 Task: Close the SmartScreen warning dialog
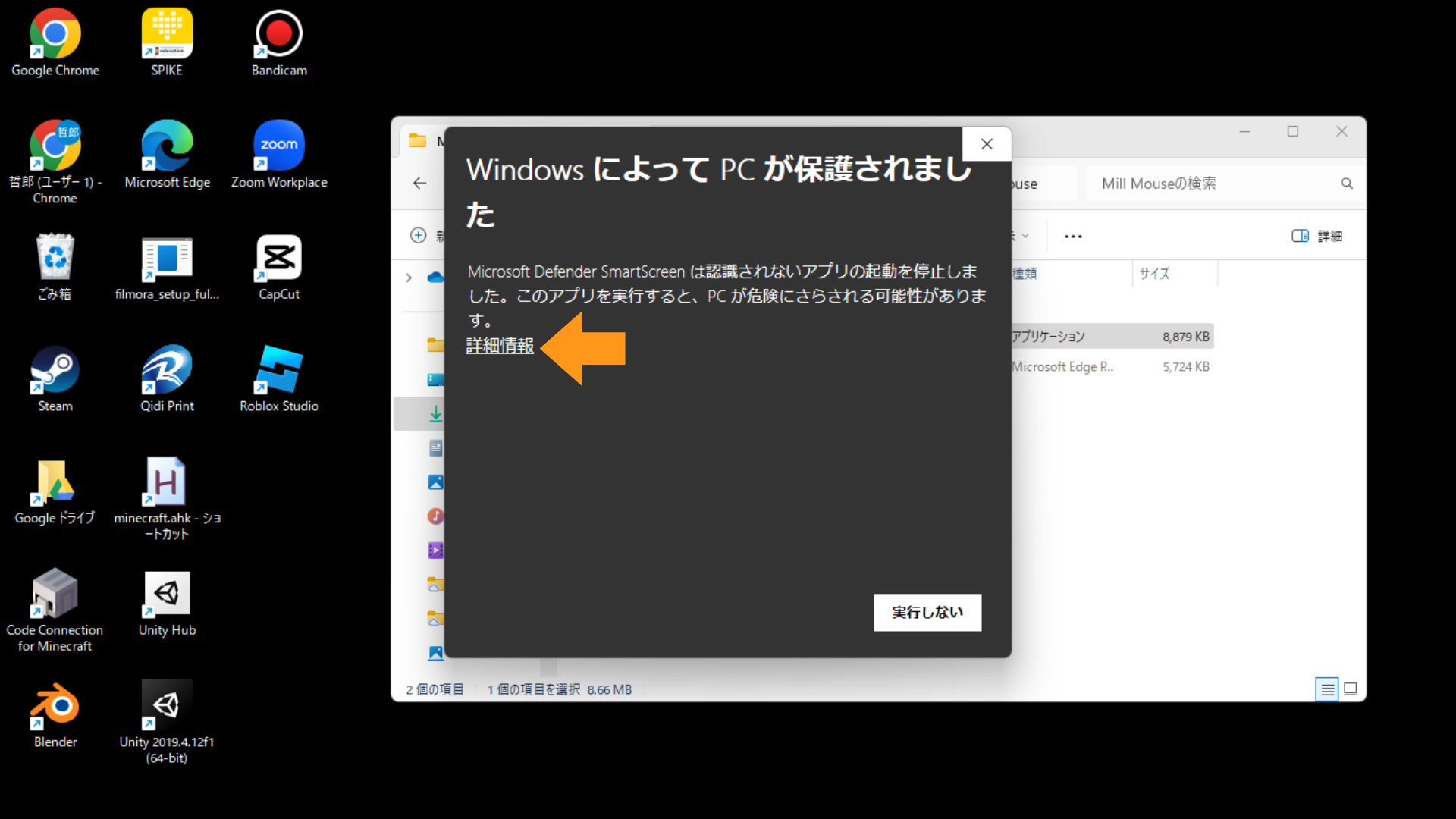[987, 144]
